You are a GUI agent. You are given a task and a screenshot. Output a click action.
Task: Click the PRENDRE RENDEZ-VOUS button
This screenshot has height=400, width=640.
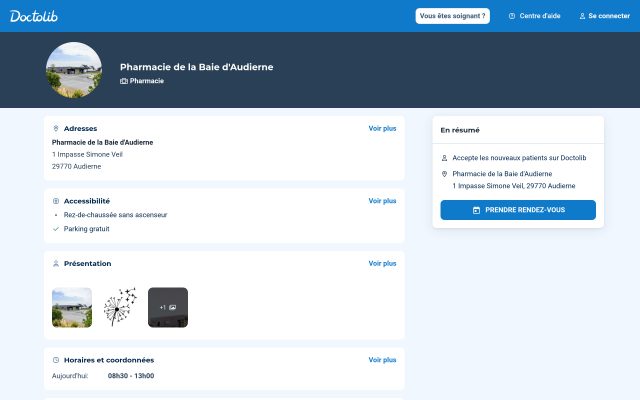[x=518, y=210]
